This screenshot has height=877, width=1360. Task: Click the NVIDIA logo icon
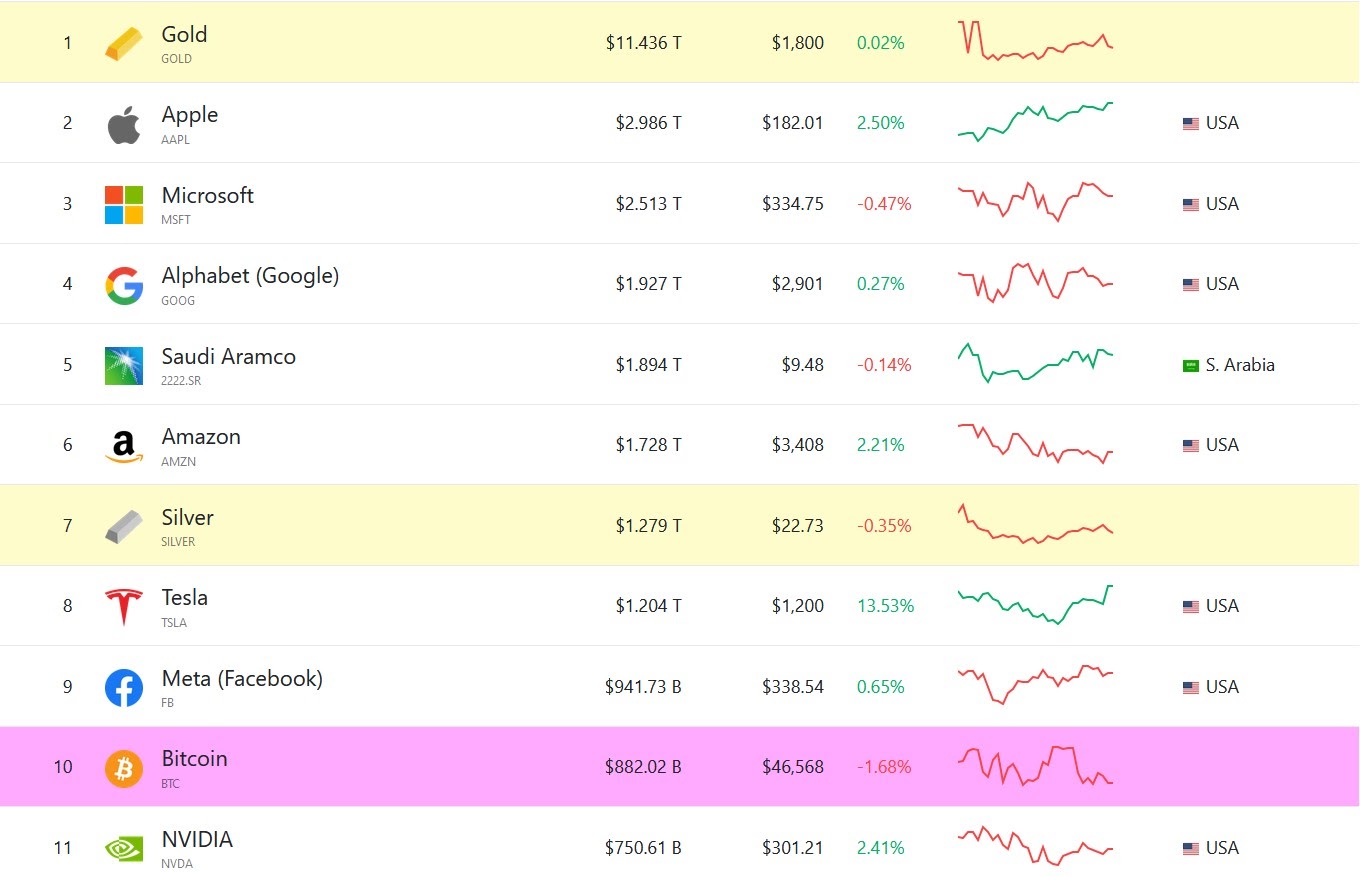(x=124, y=848)
